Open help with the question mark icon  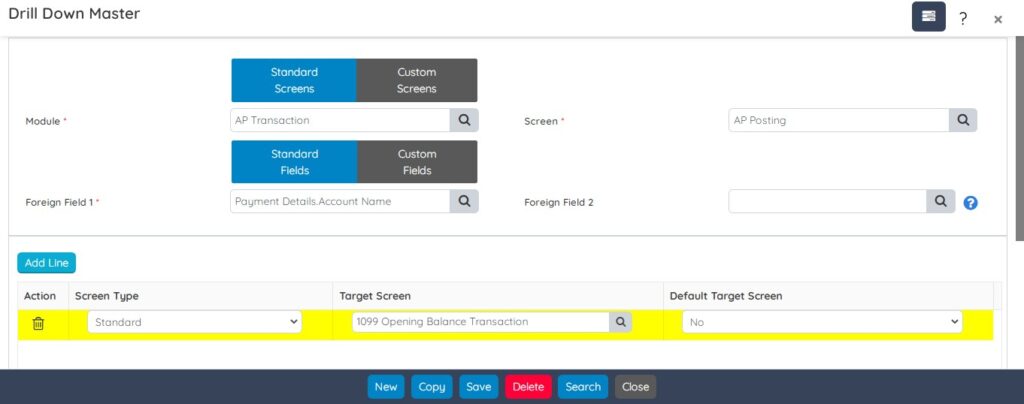(x=963, y=18)
